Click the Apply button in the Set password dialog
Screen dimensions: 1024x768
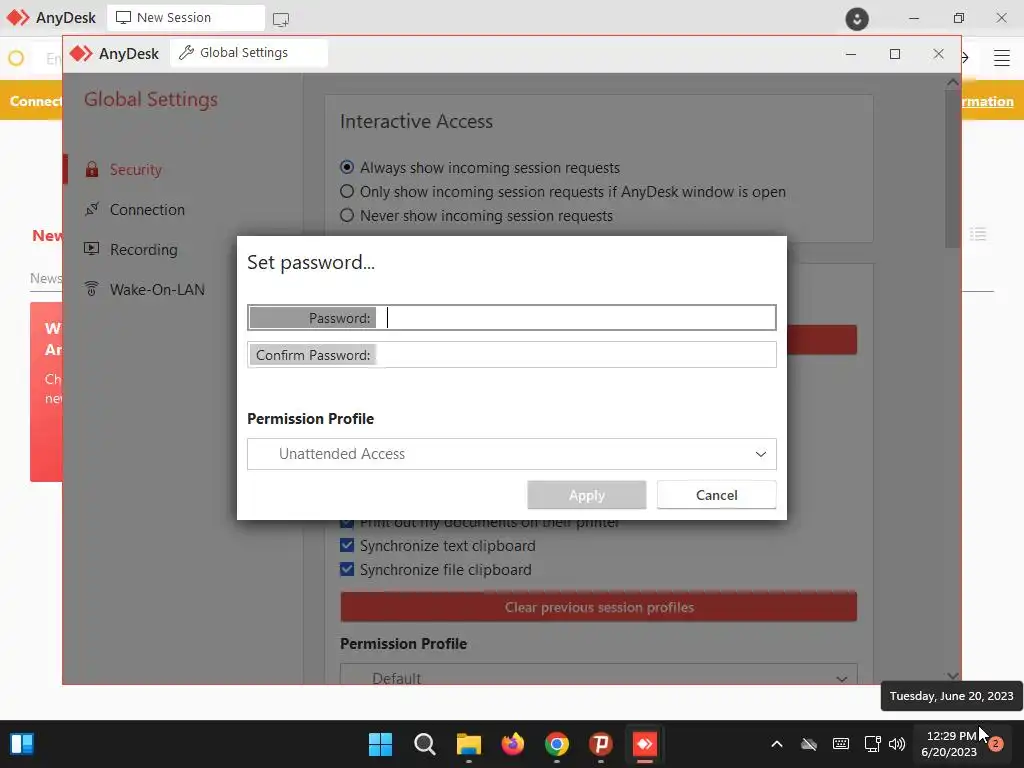coord(586,495)
